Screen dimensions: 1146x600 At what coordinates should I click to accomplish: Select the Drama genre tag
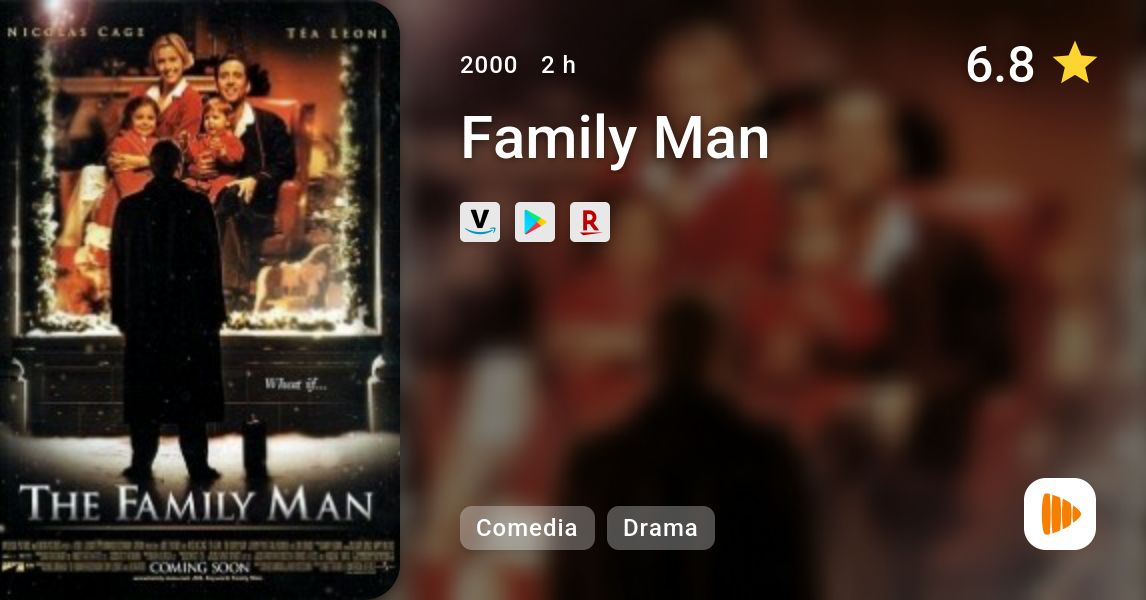pyautogui.click(x=661, y=528)
